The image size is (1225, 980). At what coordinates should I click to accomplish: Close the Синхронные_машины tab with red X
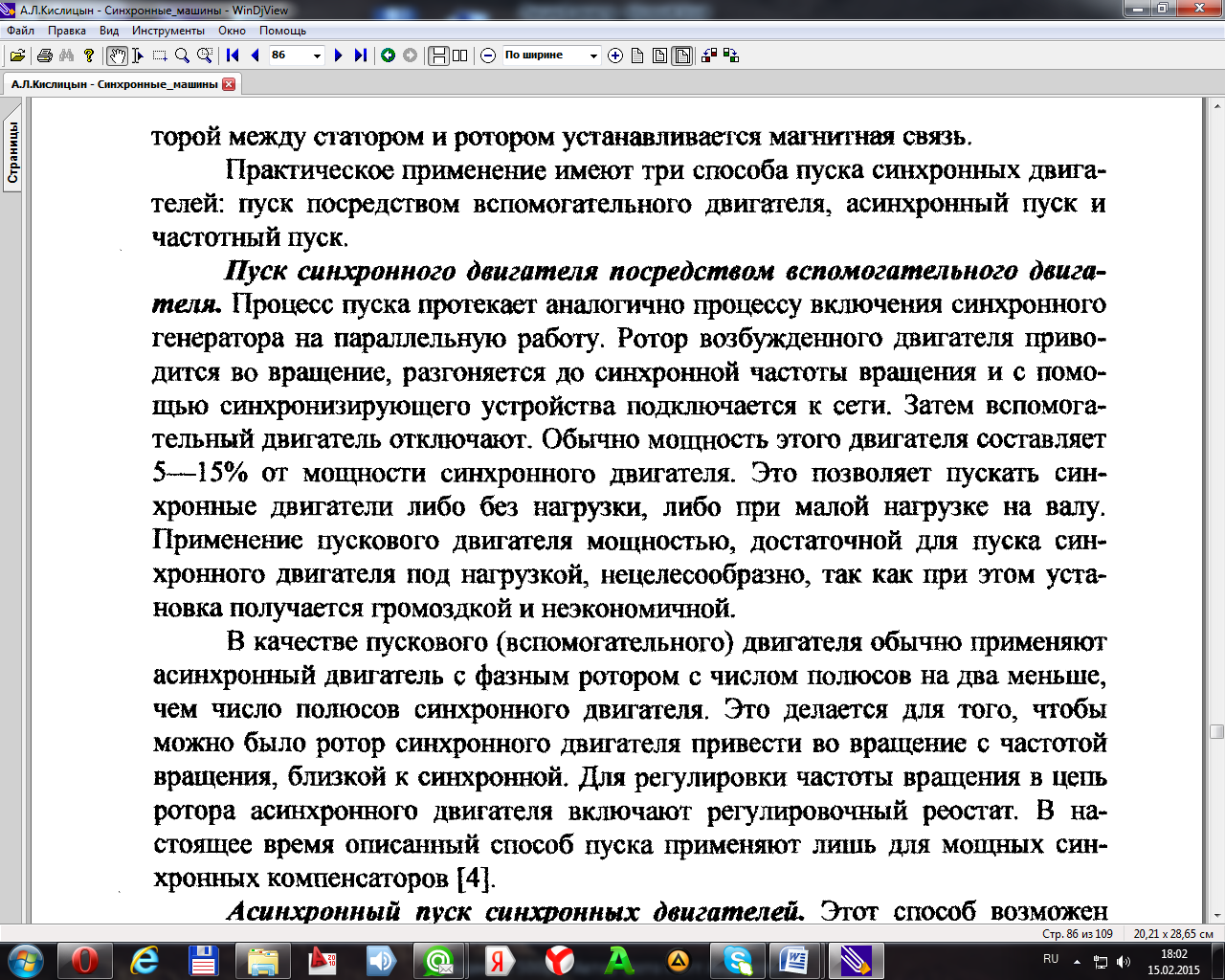(229, 84)
